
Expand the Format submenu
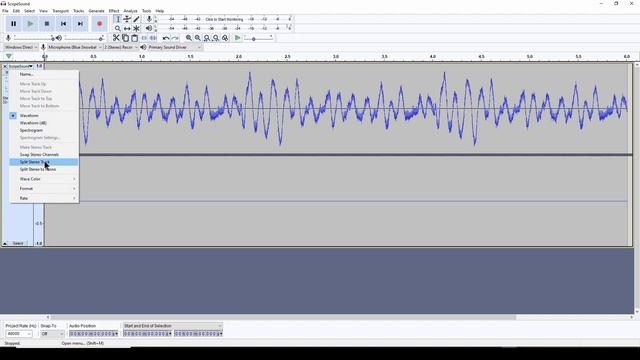44,189
